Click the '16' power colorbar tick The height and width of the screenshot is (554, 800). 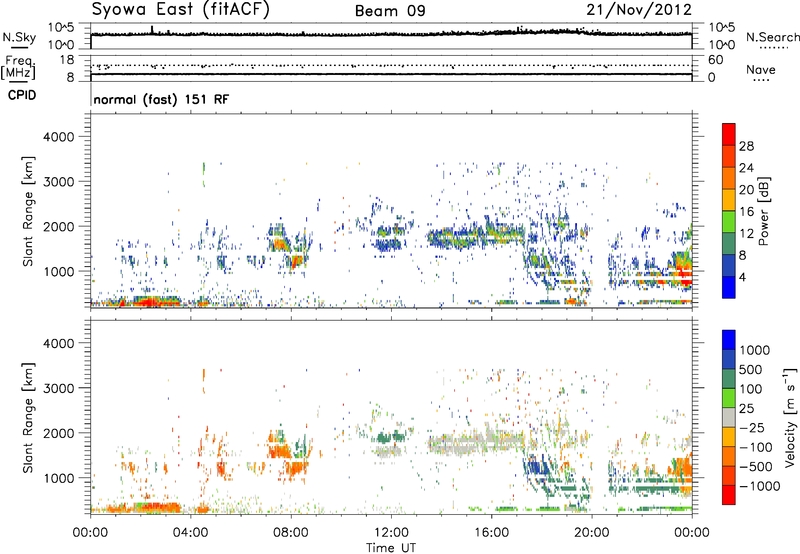(746, 212)
